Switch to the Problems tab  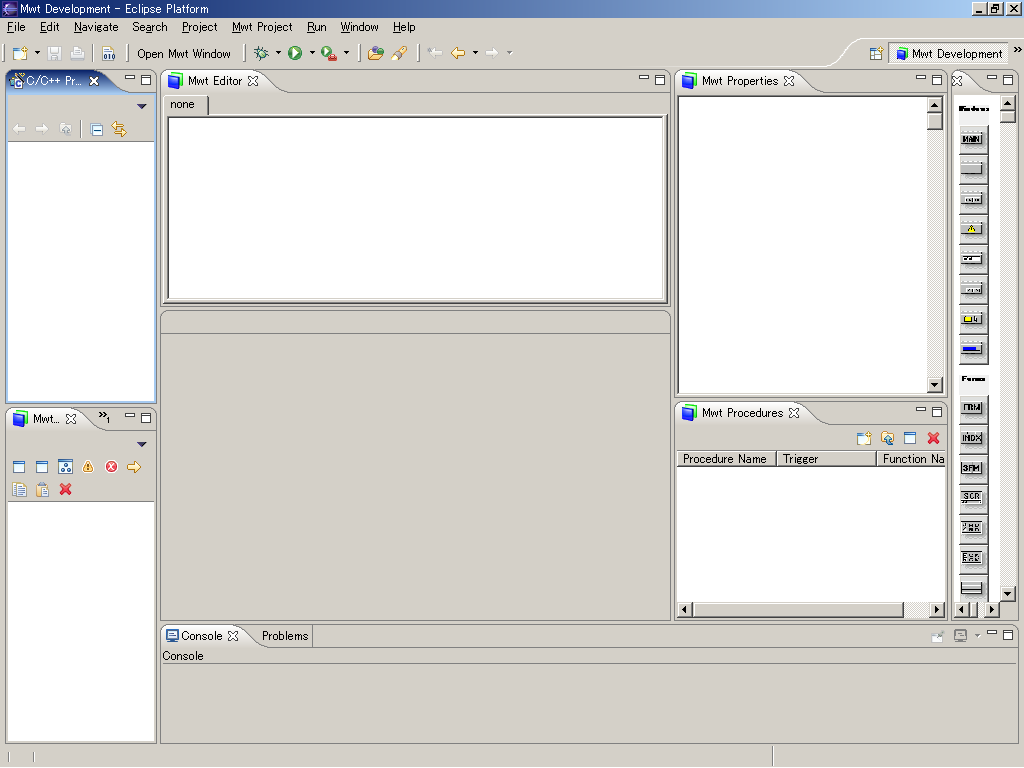(285, 635)
